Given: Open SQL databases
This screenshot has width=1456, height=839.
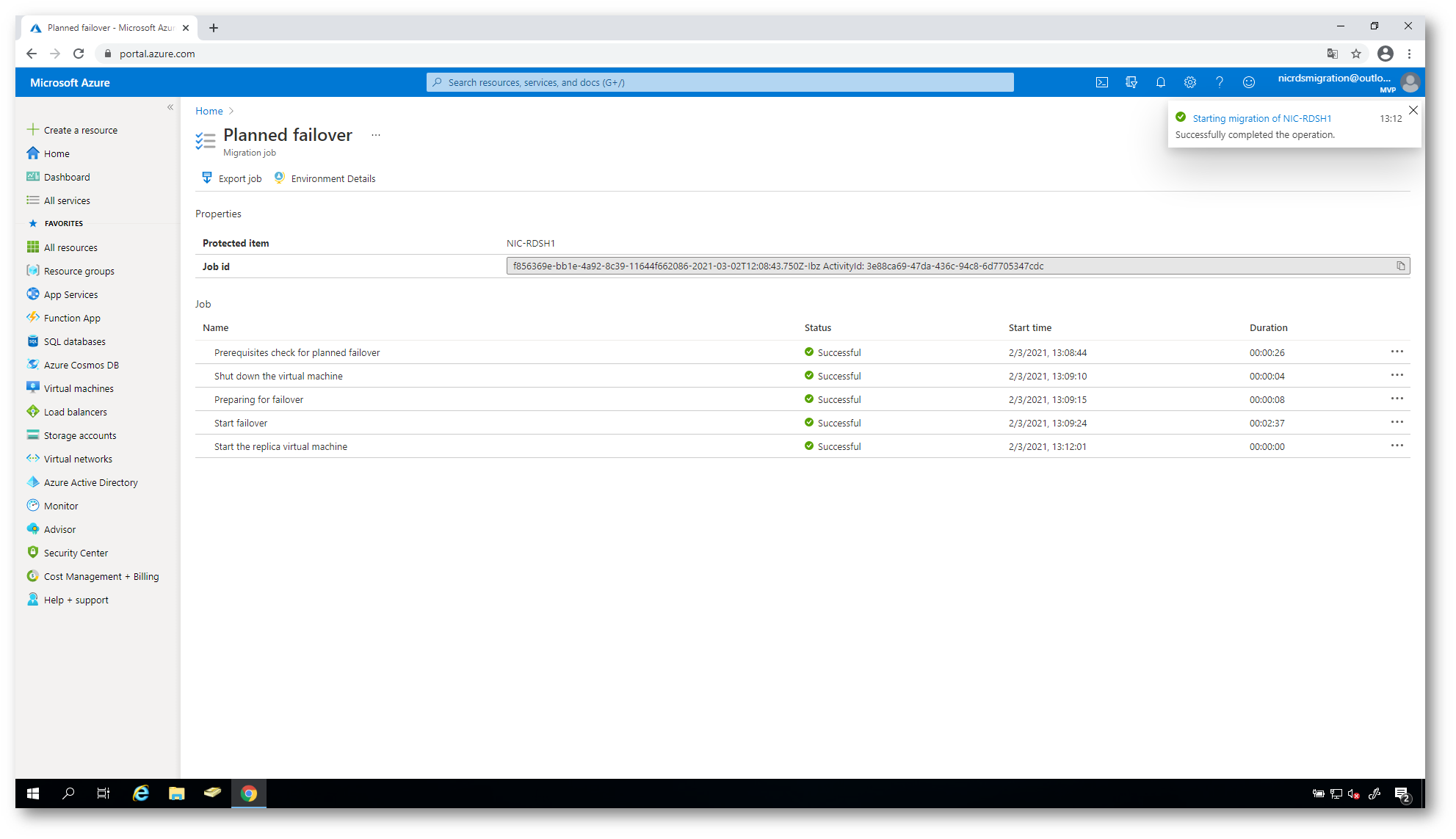Looking at the screenshot, I should (66, 341).
